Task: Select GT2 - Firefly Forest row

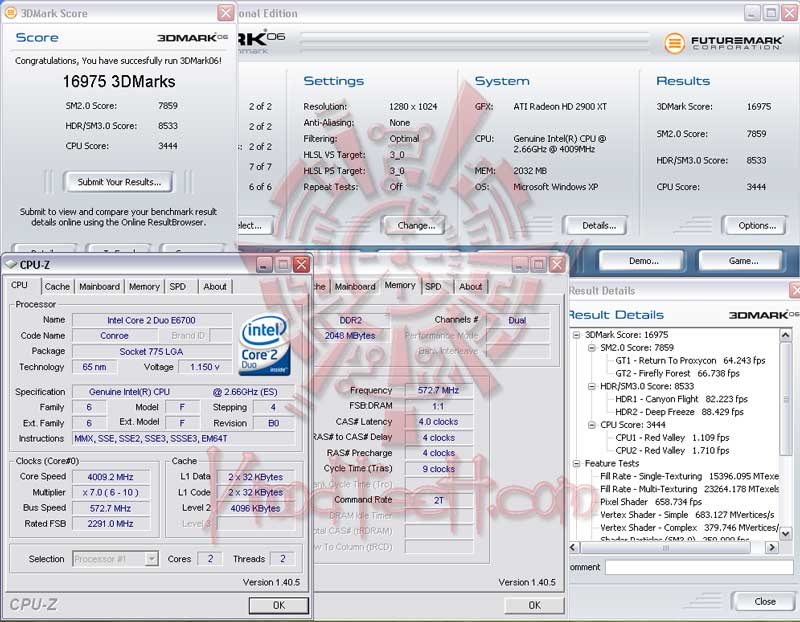Action: pyautogui.click(x=677, y=374)
